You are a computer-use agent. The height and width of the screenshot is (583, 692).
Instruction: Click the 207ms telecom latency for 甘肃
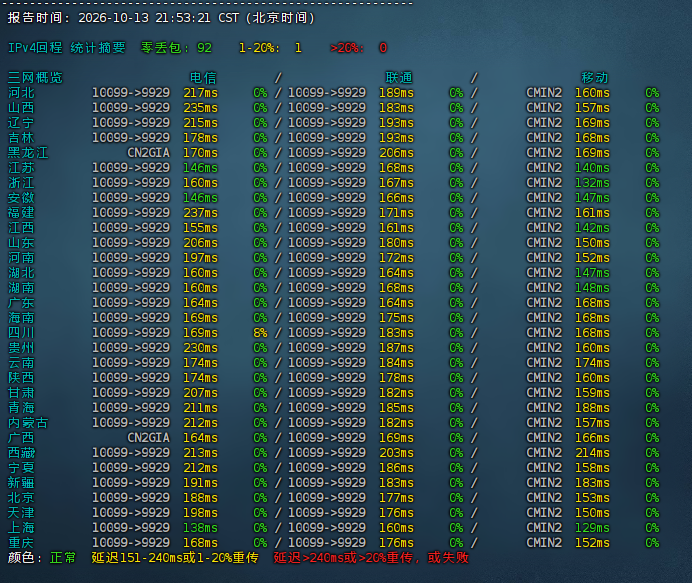[x=200, y=393]
